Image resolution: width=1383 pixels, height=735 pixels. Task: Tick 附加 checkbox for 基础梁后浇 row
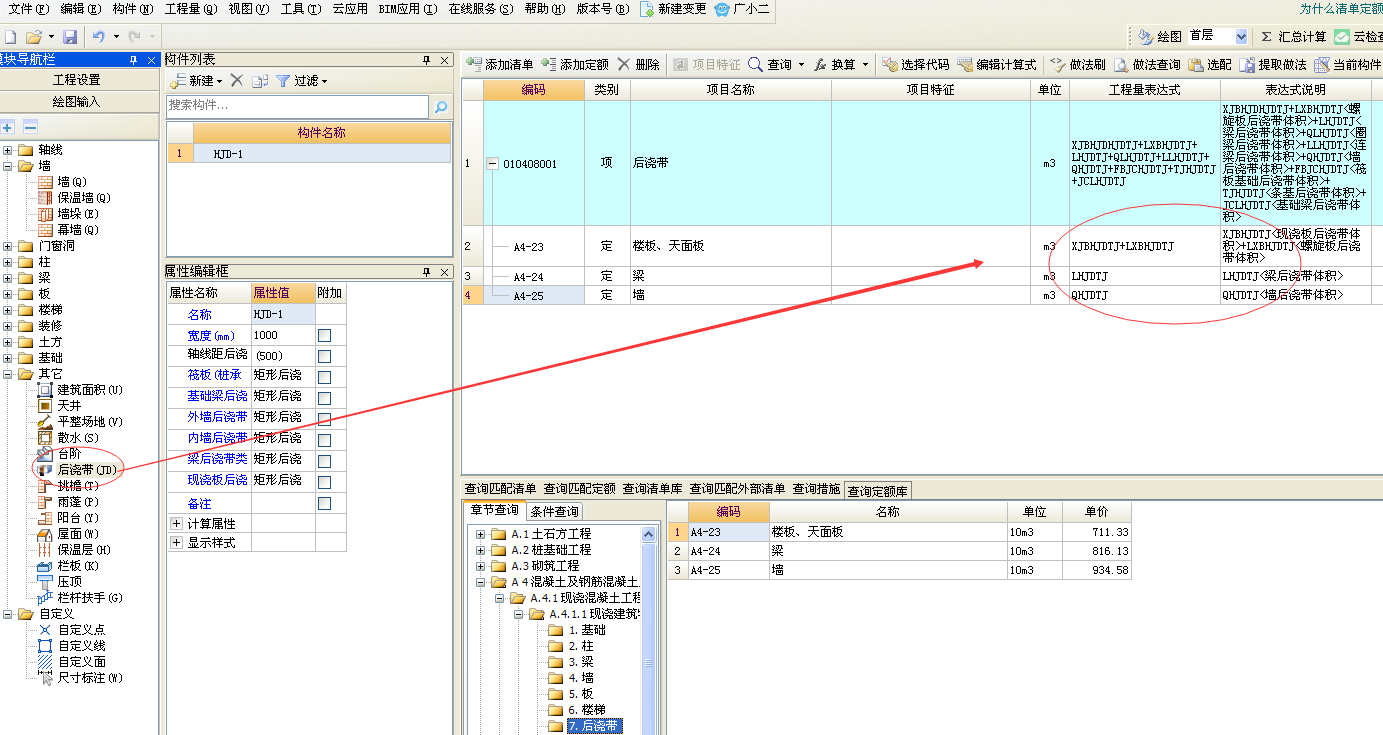(325, 399)
